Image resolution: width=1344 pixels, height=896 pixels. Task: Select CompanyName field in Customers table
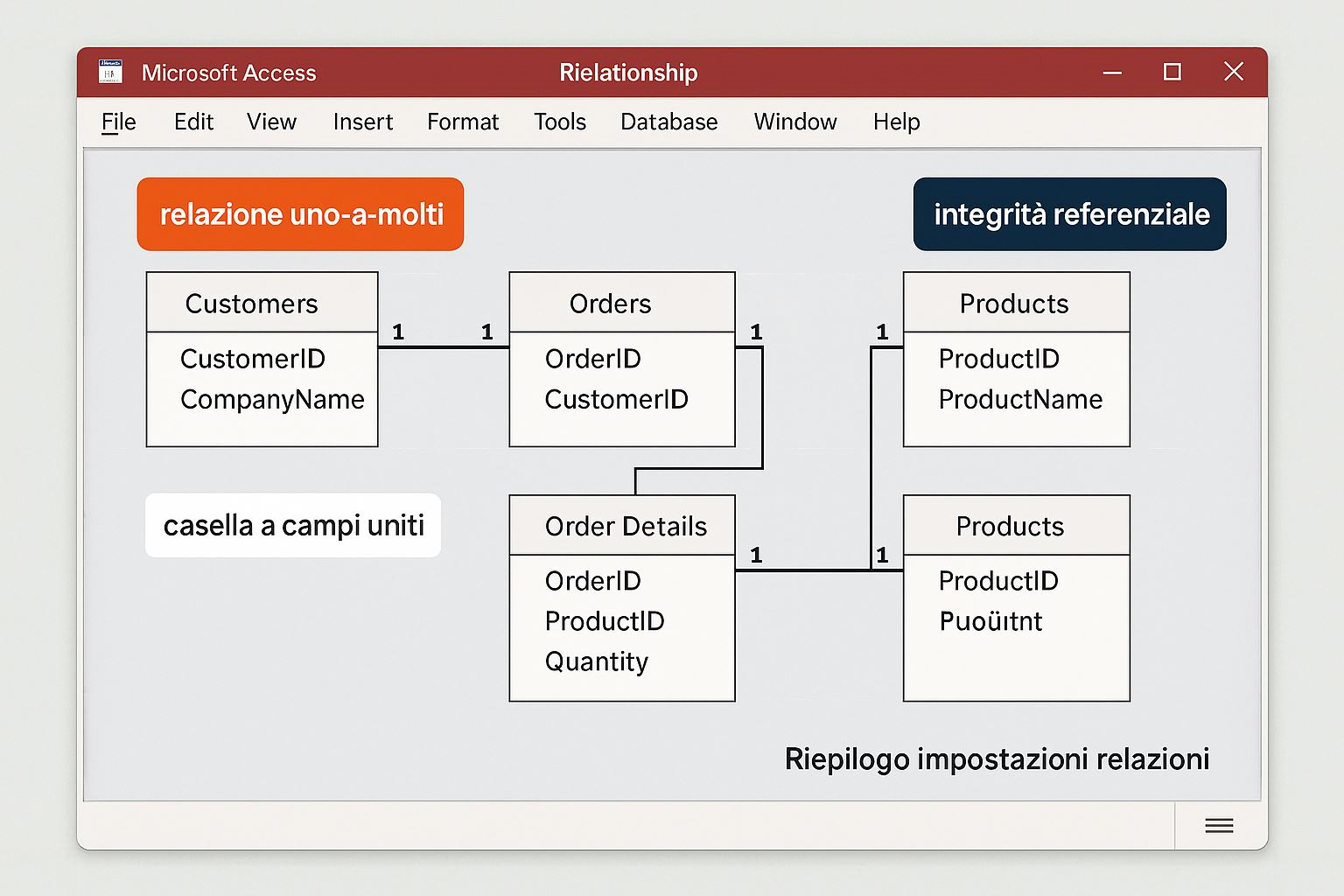pyautogui.click(x=272, y=399)
